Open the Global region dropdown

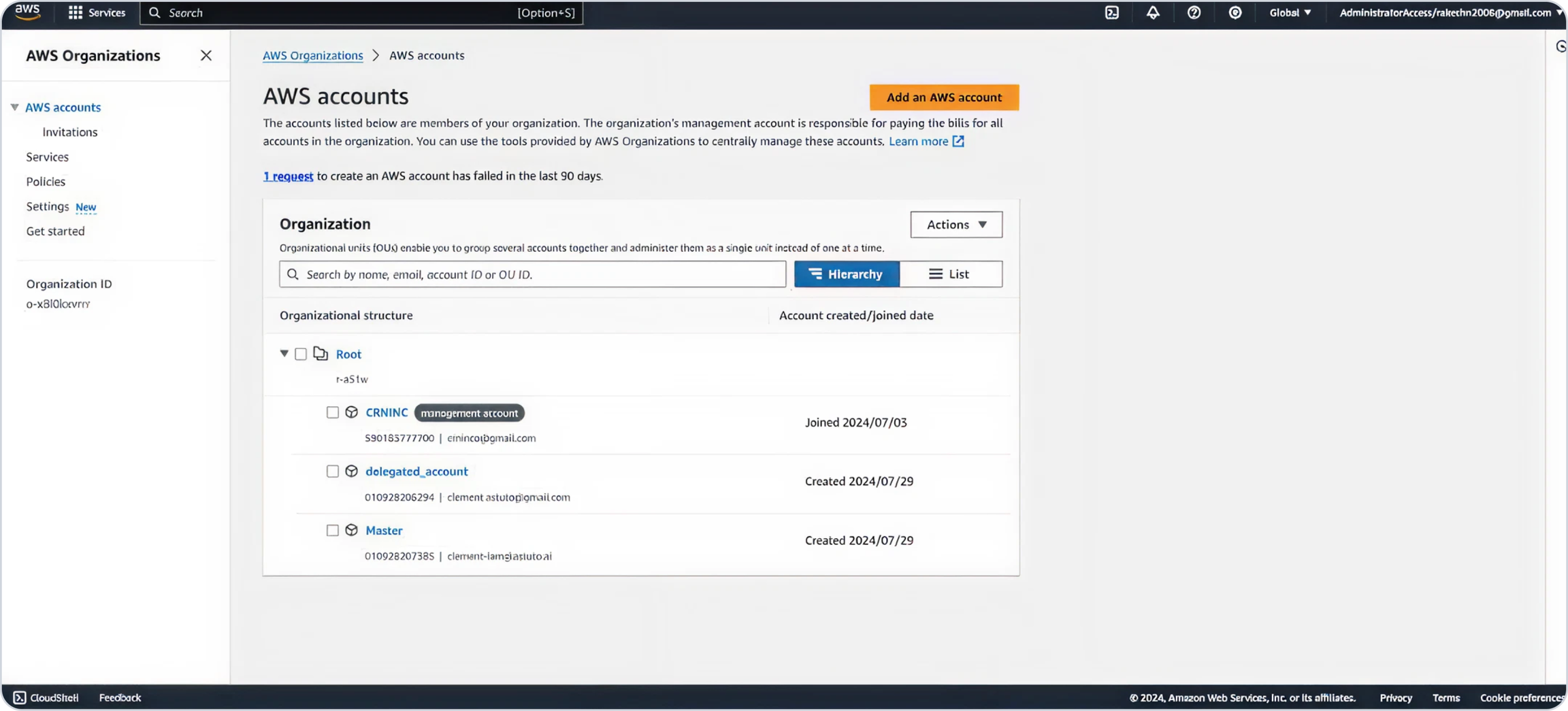tap(1290, 13)
